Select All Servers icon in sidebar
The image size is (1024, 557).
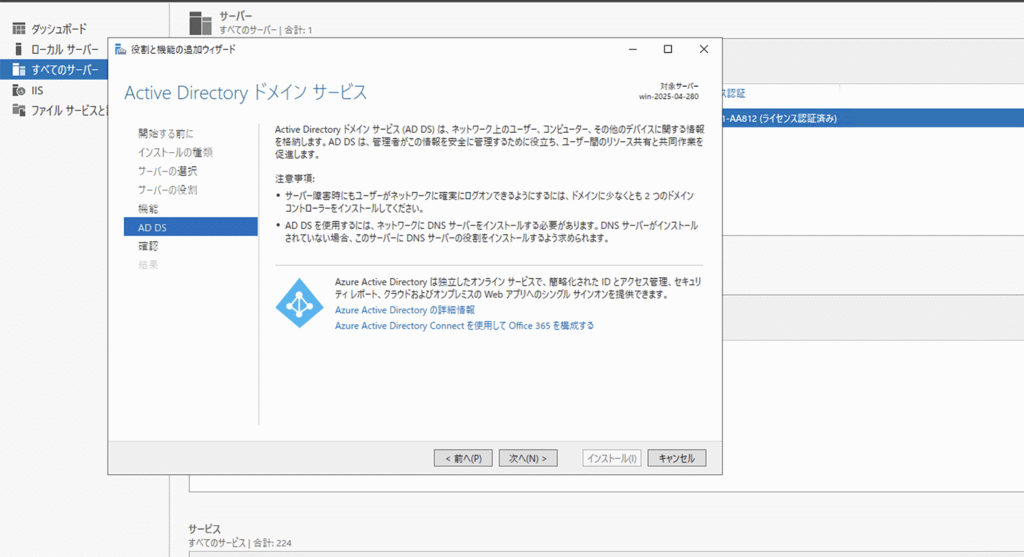tap(19, 70)
